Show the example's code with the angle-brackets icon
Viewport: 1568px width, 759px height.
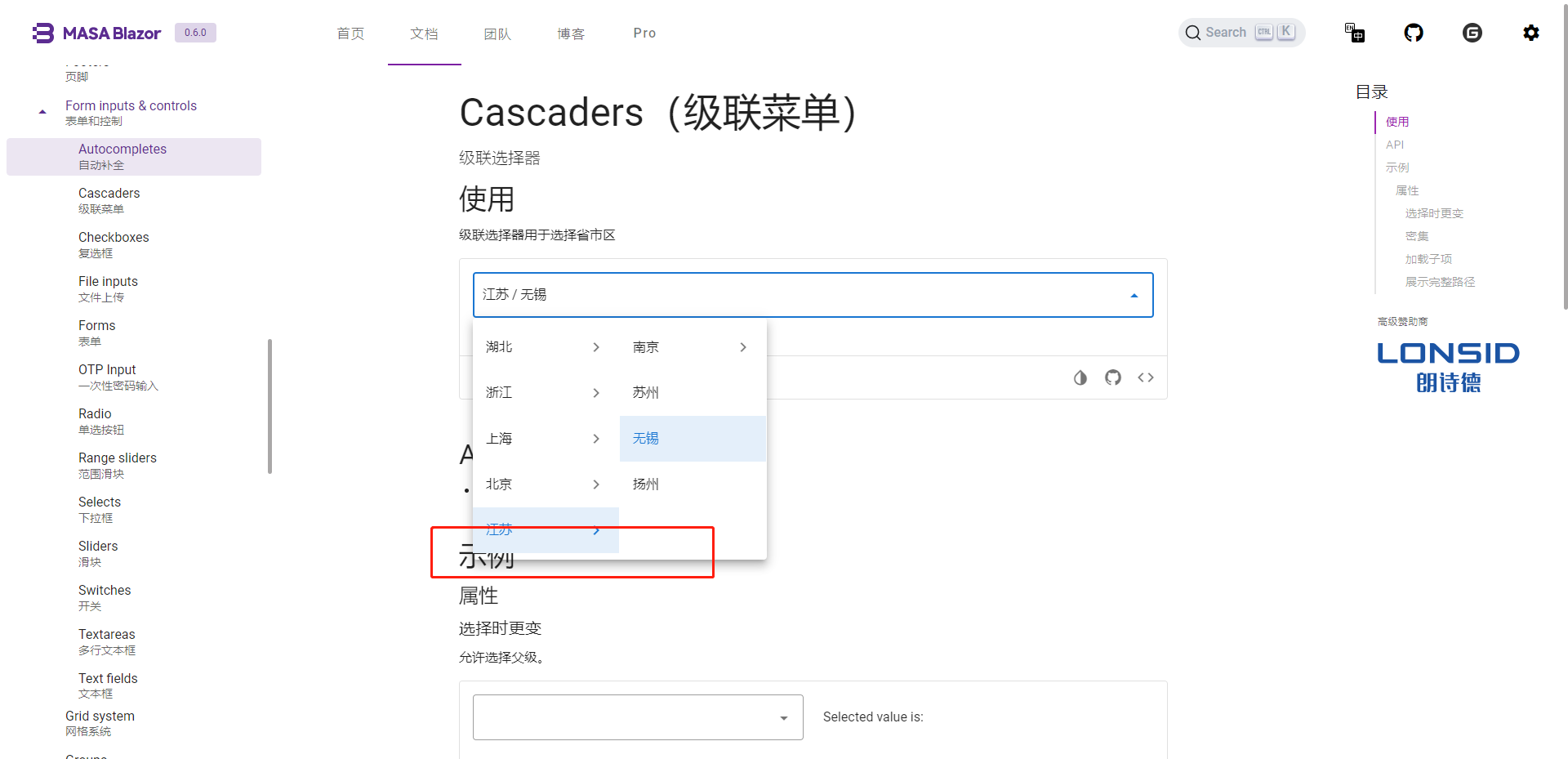1146,377
